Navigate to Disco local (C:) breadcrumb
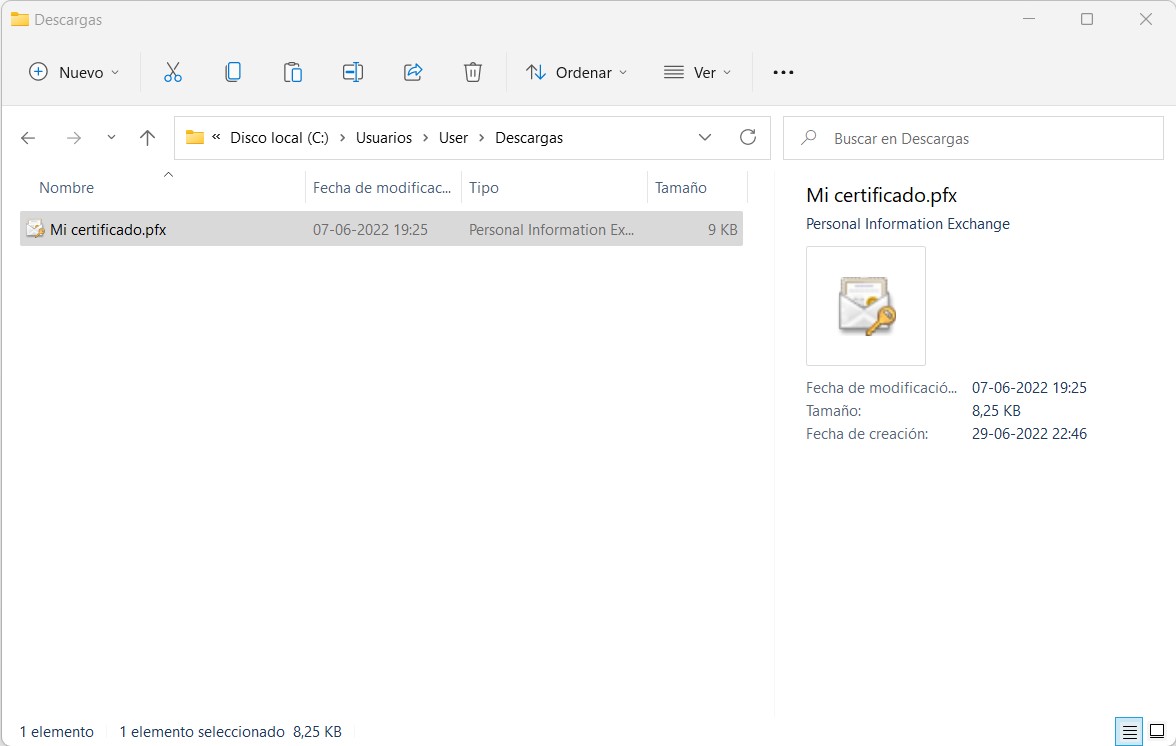Screen dimensions: 1176x746 [x=279, y=138]
